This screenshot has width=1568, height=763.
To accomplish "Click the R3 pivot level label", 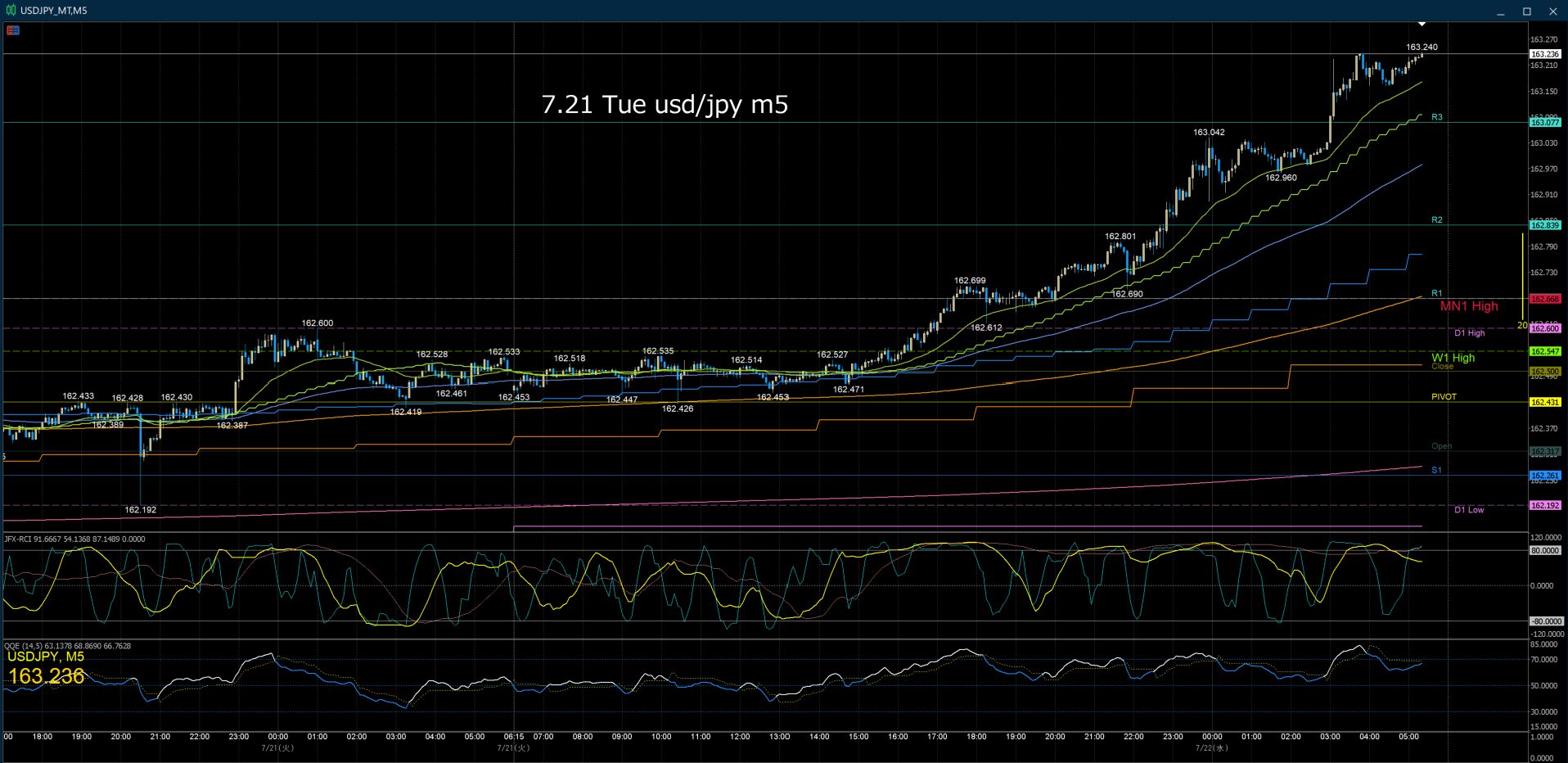I will pyautogui.click(x=1437, y=117).
